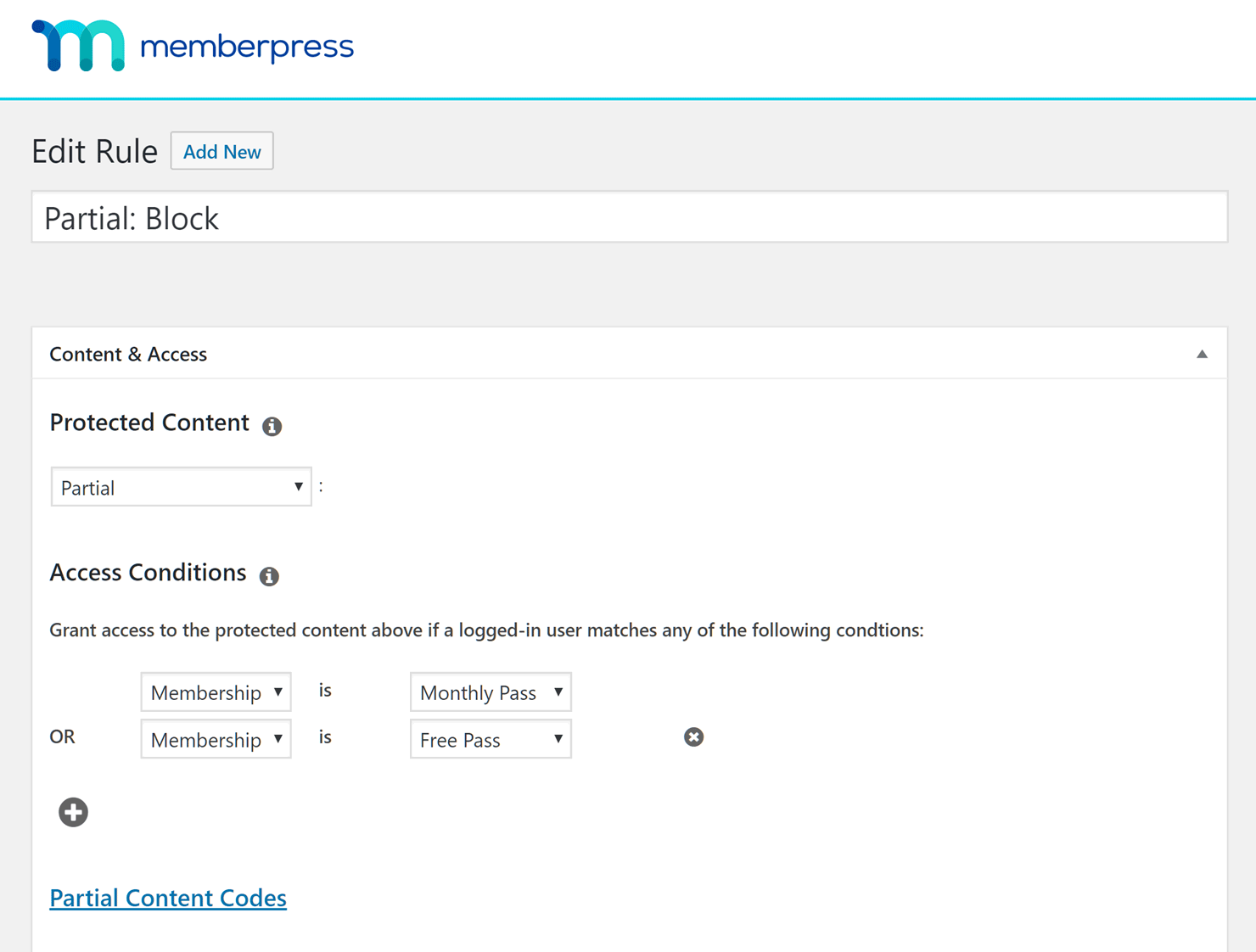
Task: Open the first row Membership type dropdown
Action: point(216,692)
